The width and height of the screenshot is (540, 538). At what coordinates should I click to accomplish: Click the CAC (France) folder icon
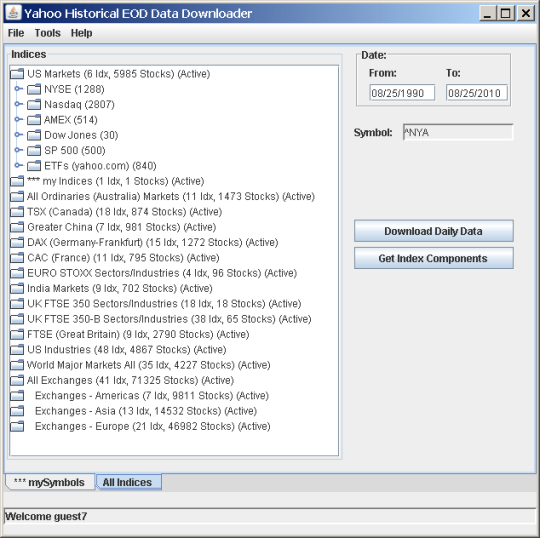(17, 258)
